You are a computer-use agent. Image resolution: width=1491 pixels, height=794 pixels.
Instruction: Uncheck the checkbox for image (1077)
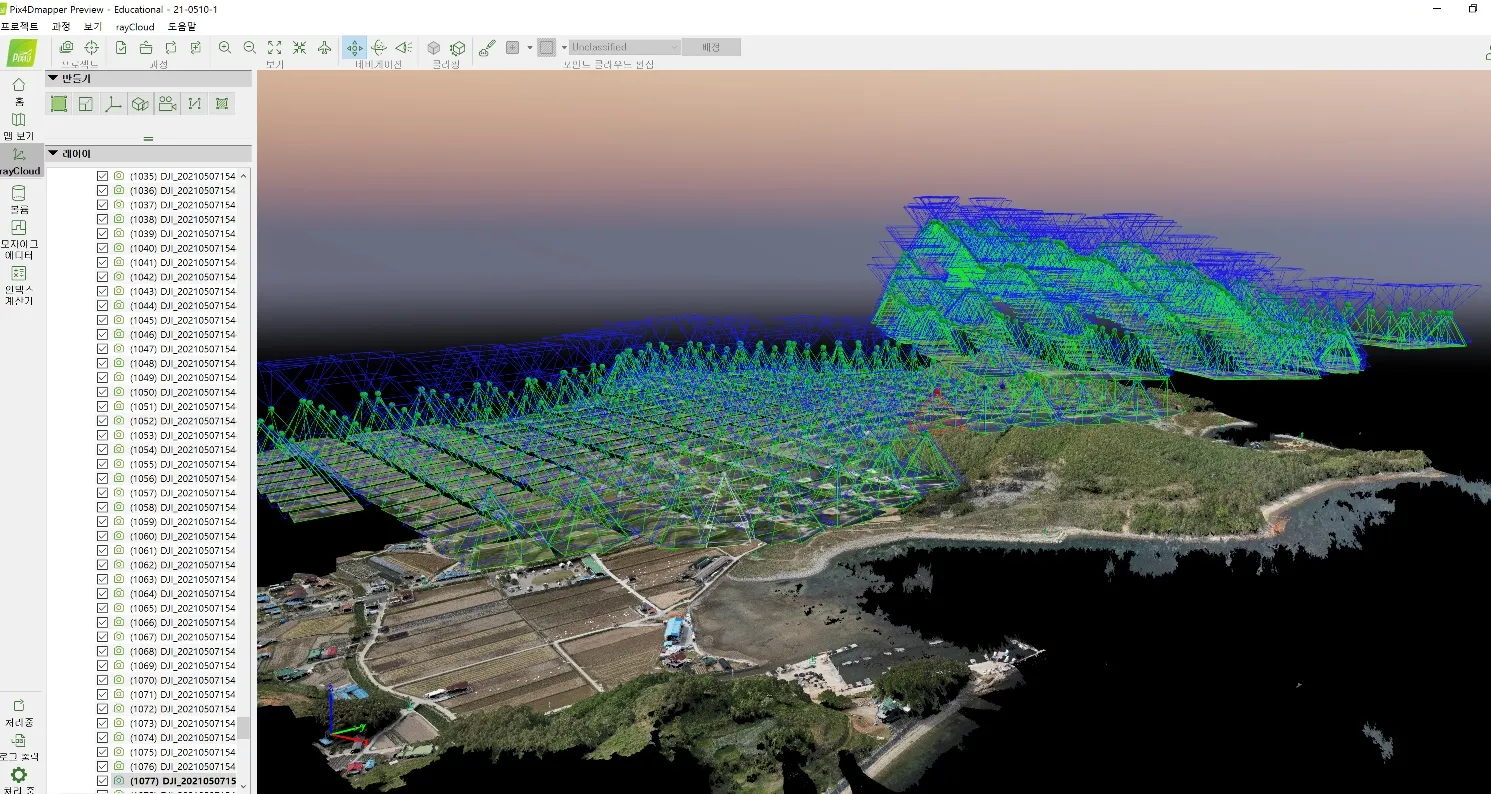[x=102, y=781]
